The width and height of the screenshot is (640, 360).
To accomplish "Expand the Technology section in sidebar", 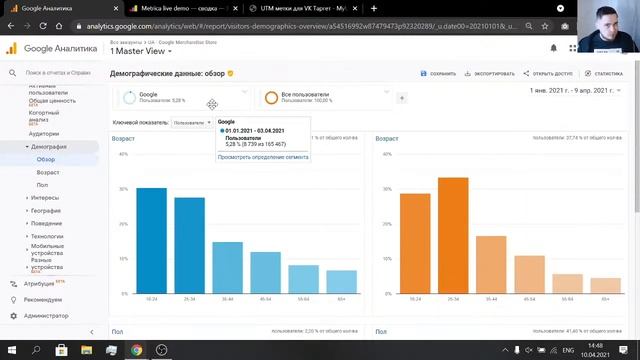I will point(27,236).
